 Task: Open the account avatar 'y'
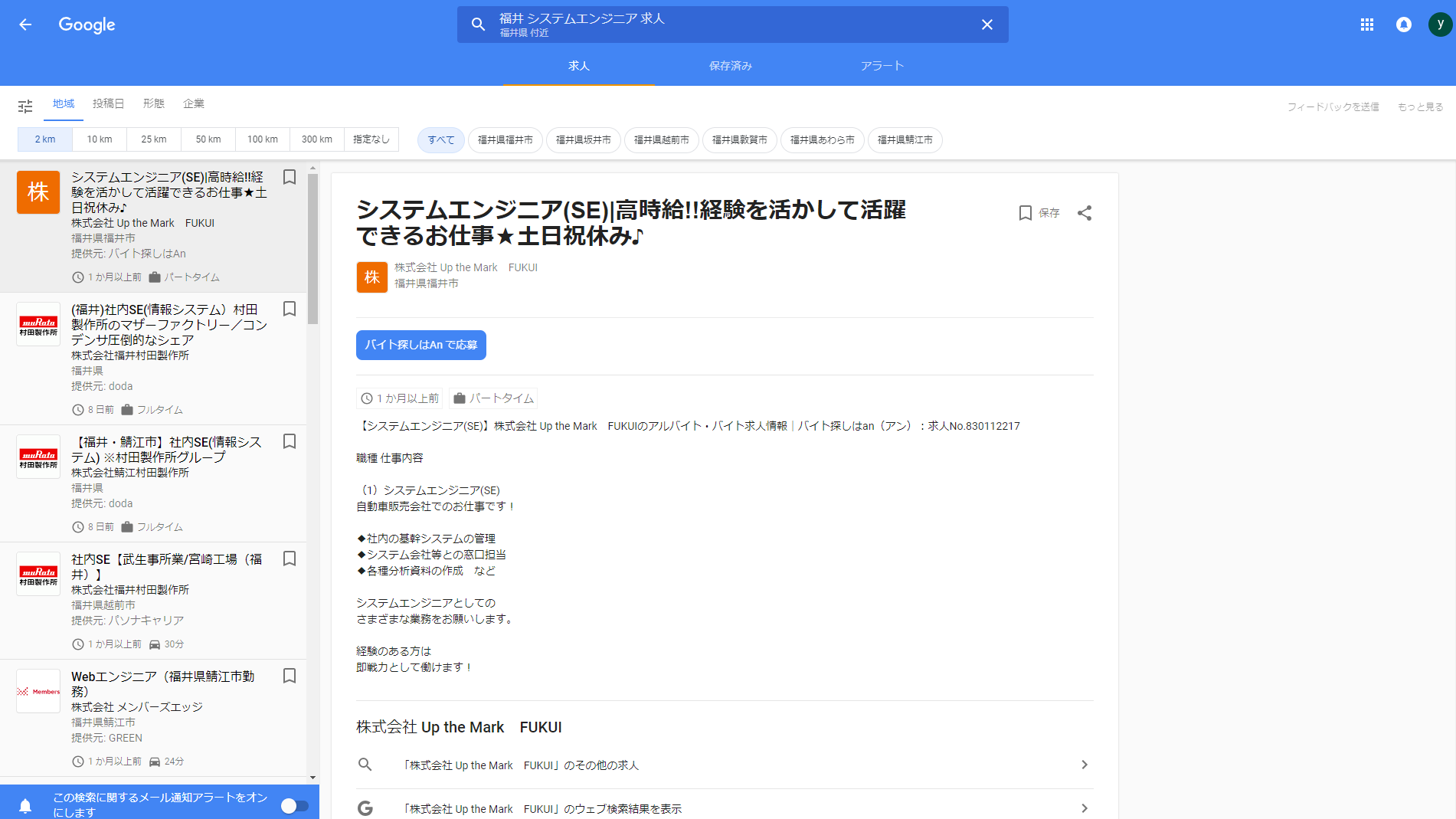[1441, 25]
